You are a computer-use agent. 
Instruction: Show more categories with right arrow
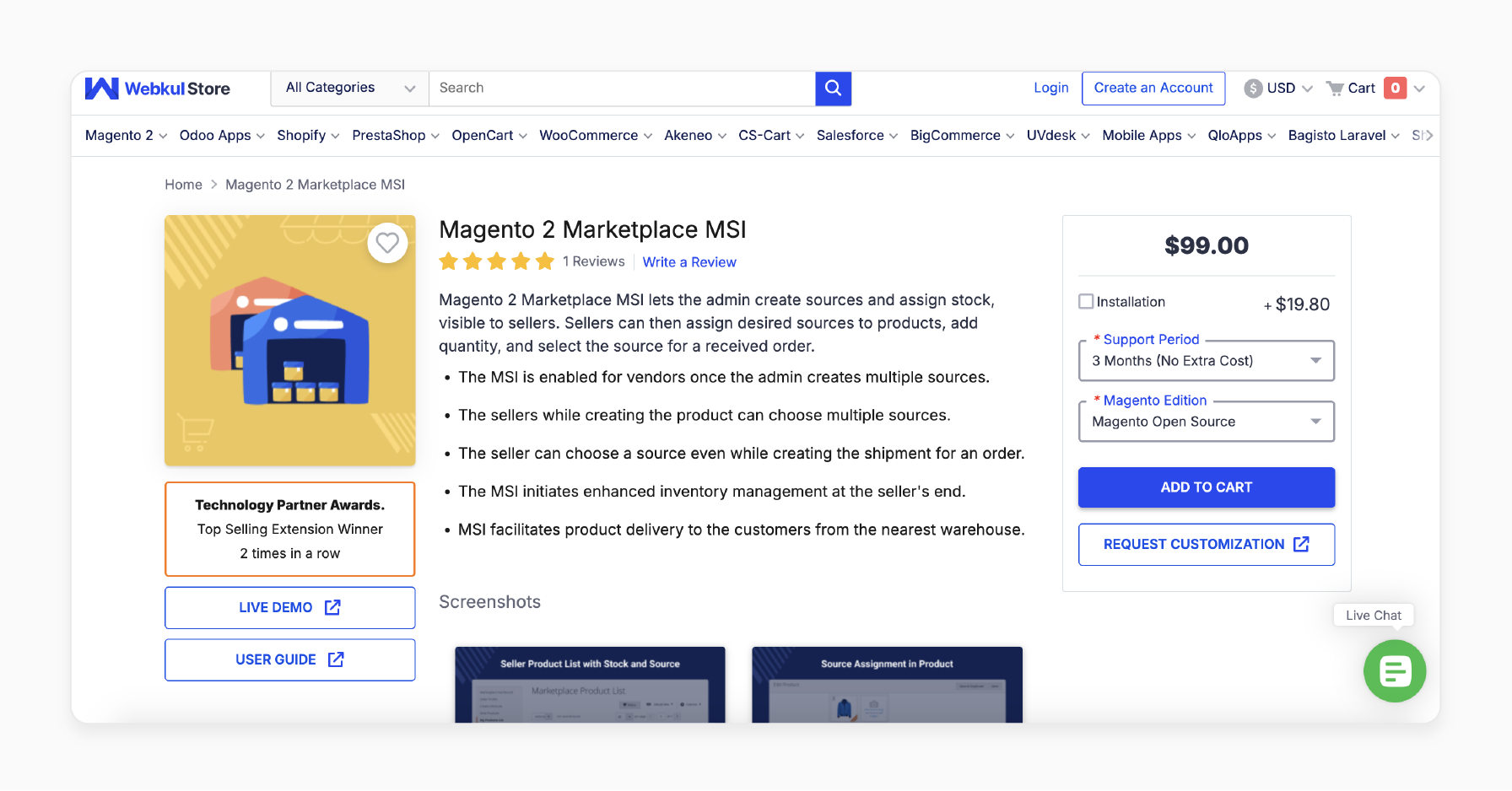pyautogui.click(x=1428, y=135)
